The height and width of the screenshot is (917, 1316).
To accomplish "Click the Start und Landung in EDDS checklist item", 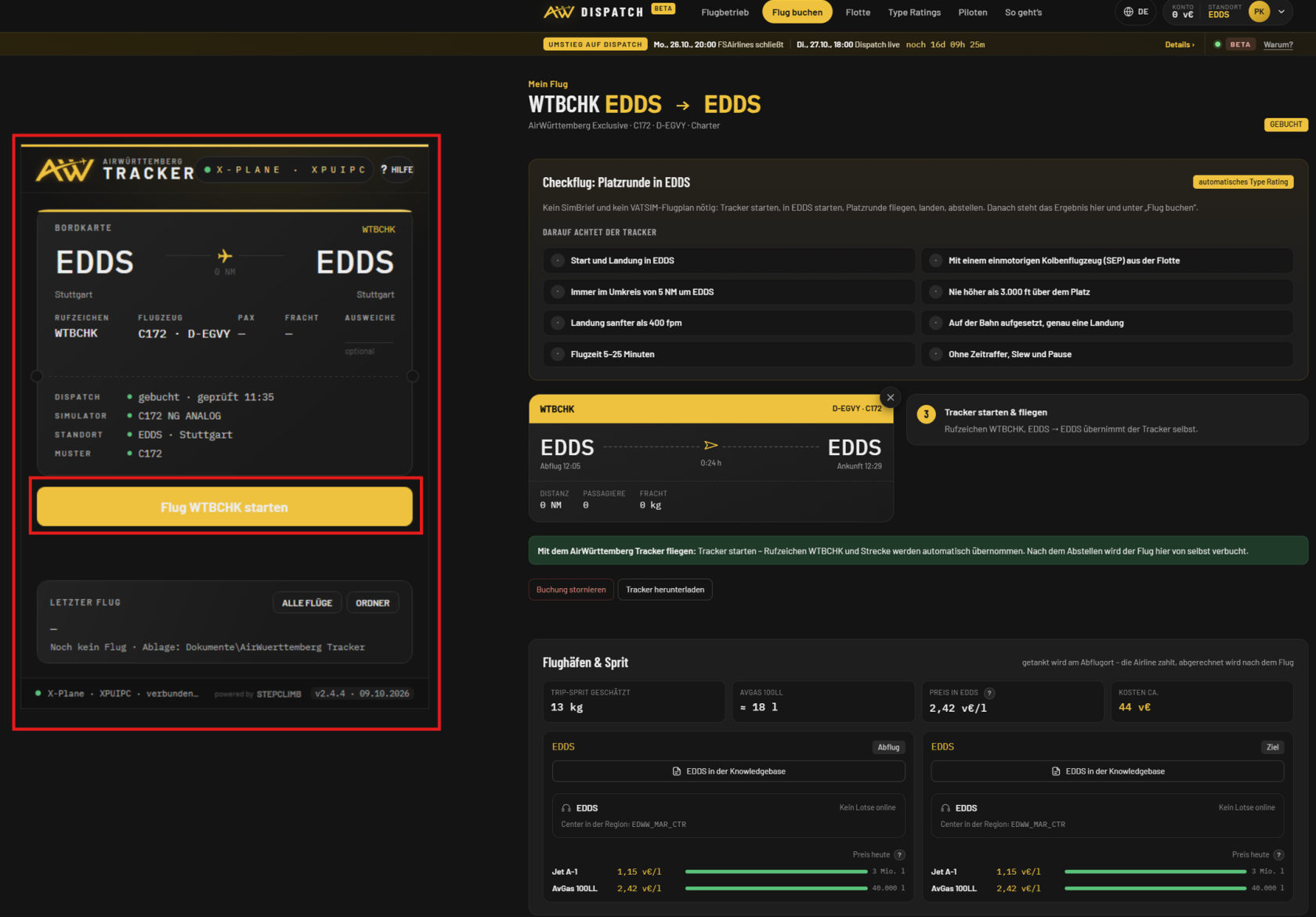I will 728,261.
